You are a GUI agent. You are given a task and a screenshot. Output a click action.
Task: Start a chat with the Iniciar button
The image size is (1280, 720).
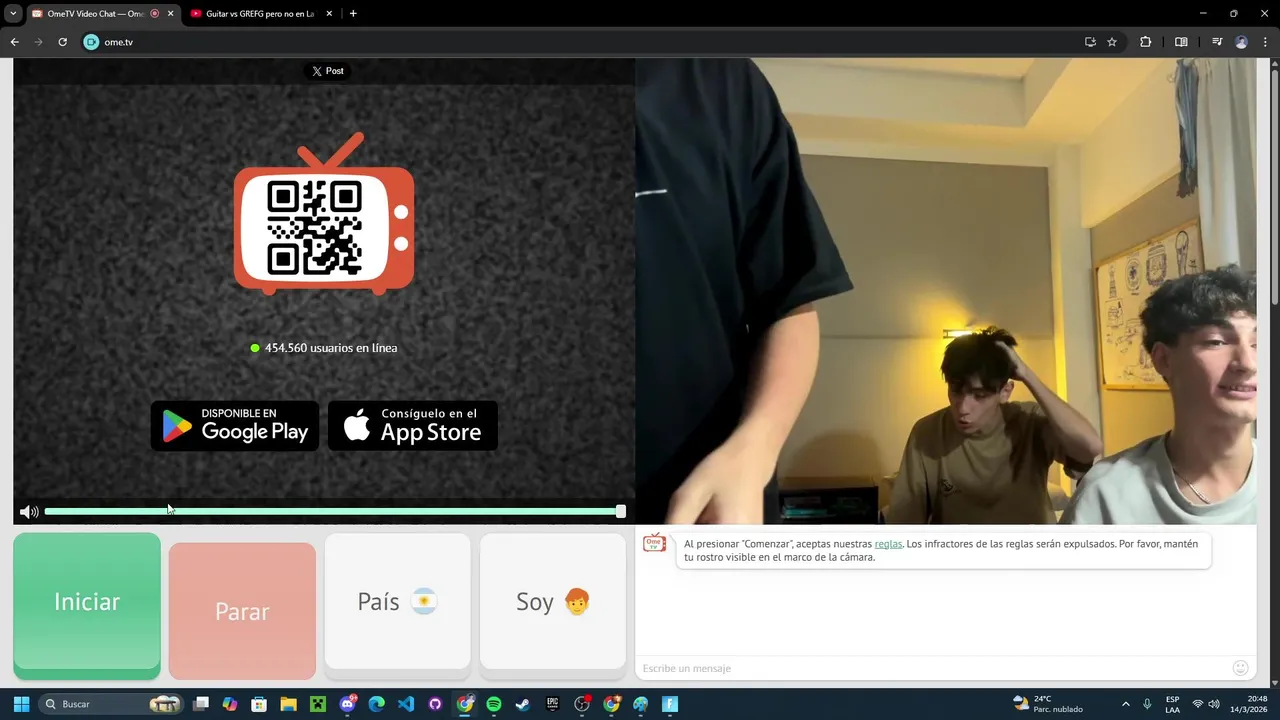87,603
